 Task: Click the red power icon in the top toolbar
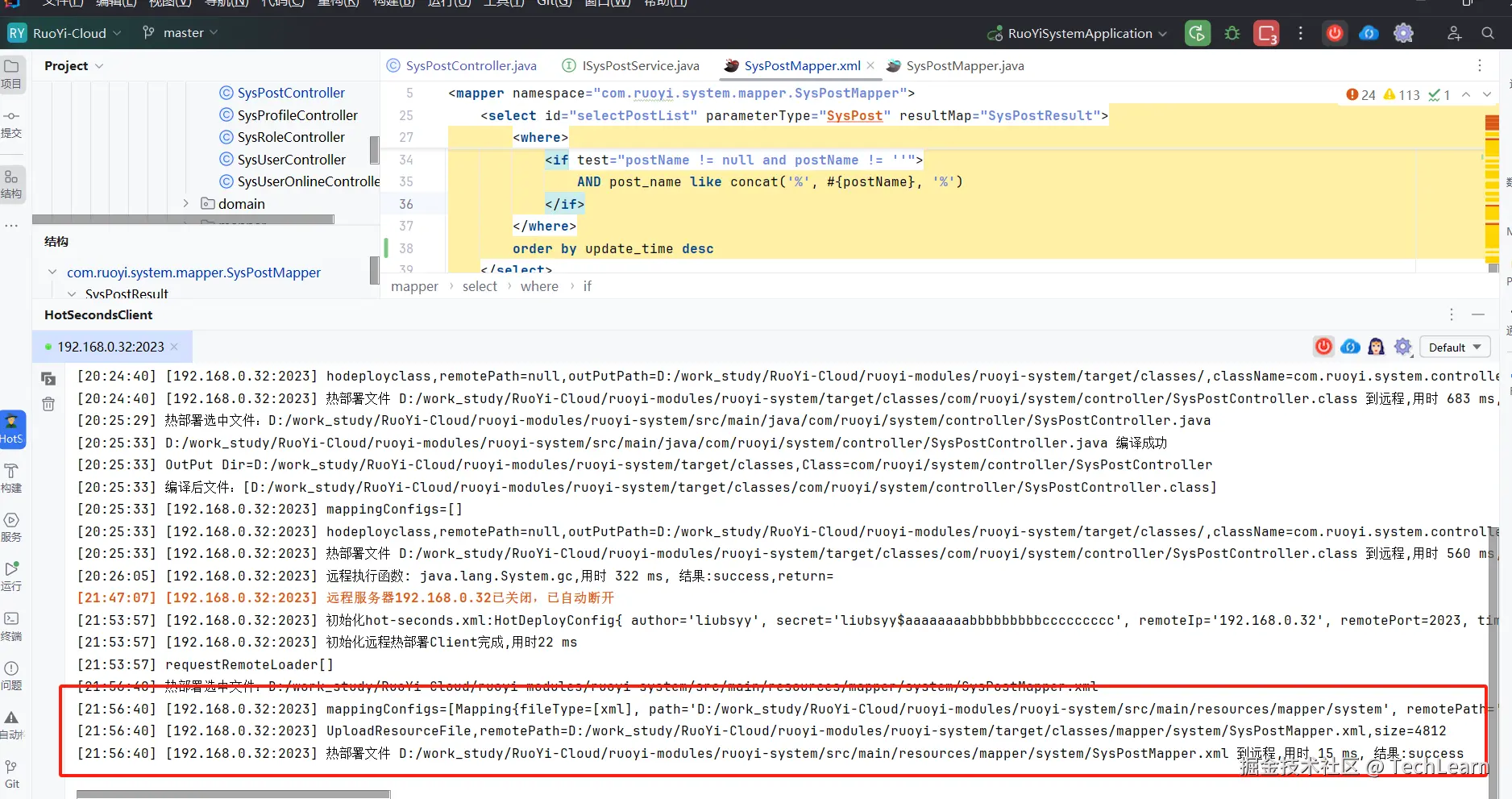(x=1335, y=33)
